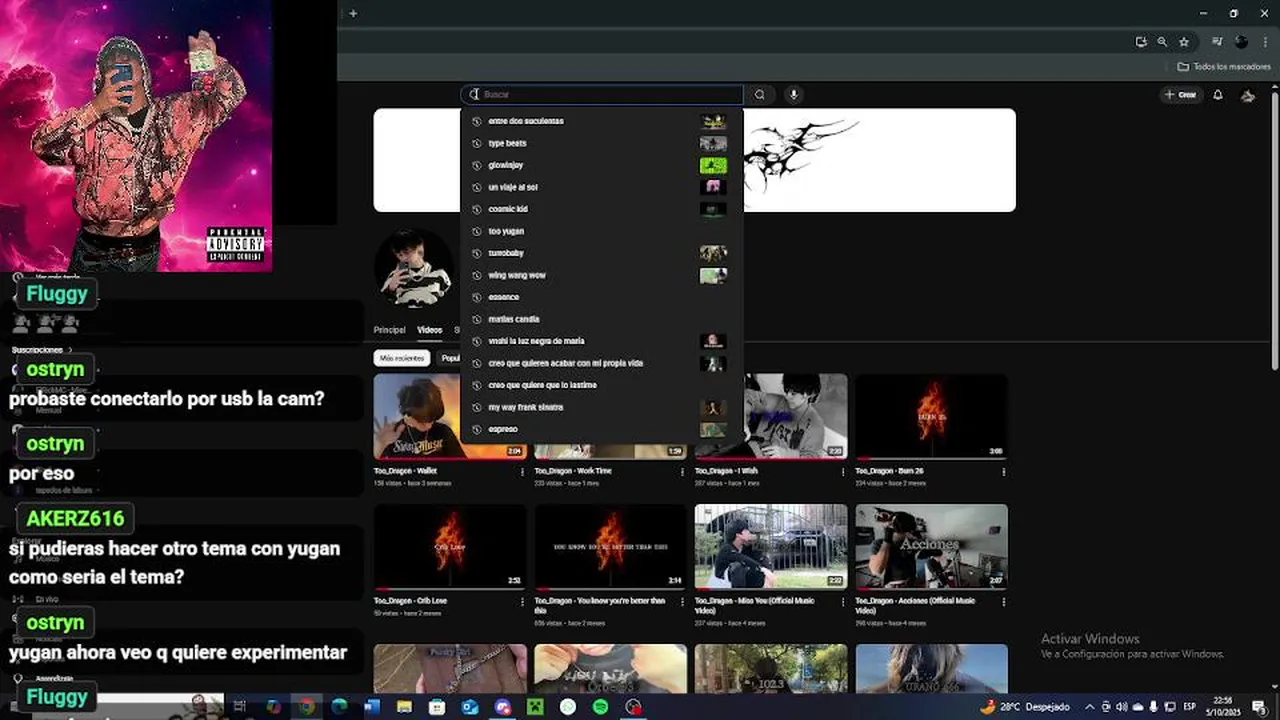Open File Explorer from the taskbar
Viewport: 1280px width, 720px height.
pos(404,707)
